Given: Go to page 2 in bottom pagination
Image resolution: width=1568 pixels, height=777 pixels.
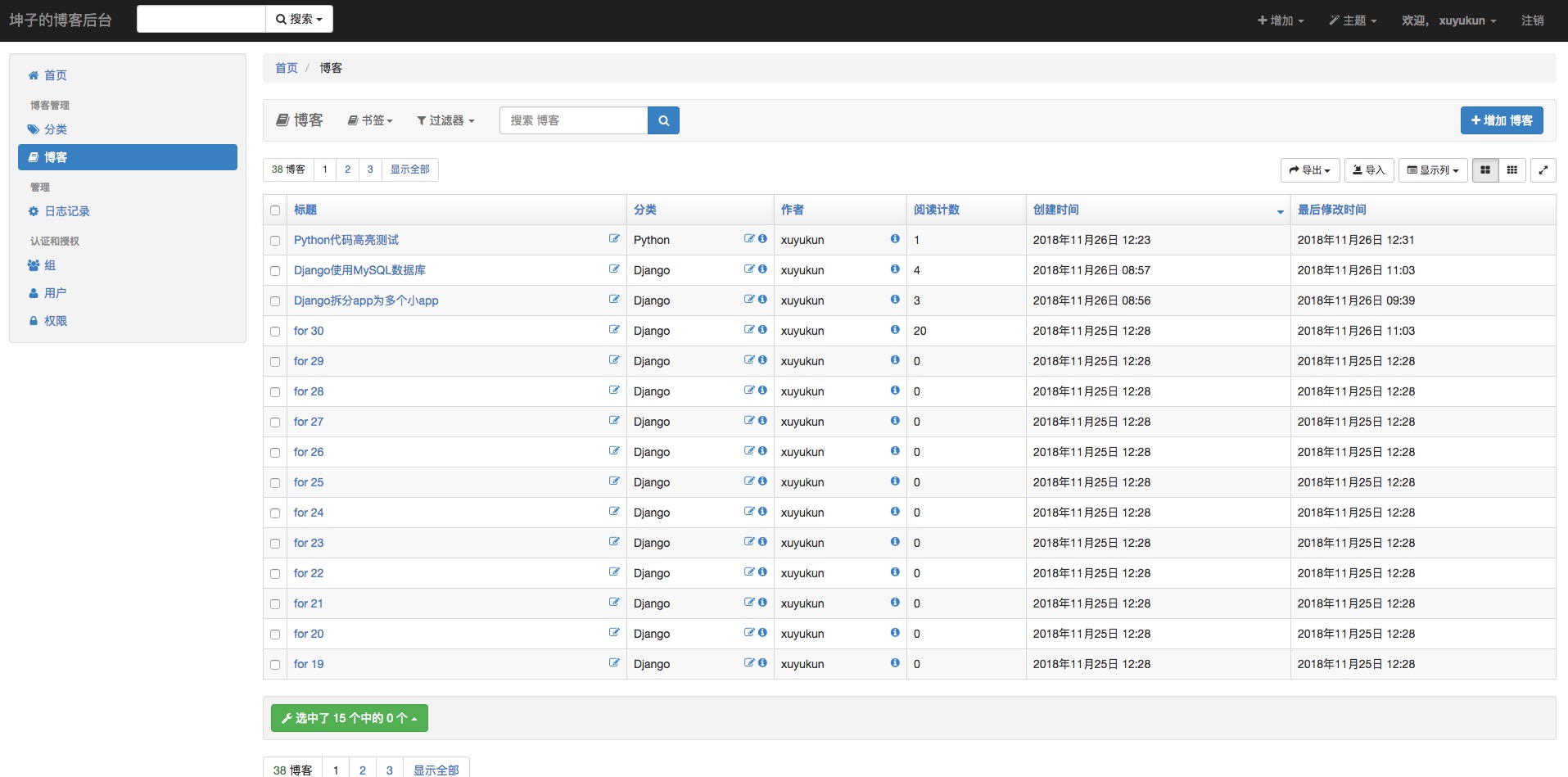Looking at the screenshot, I should coord(363,770).
